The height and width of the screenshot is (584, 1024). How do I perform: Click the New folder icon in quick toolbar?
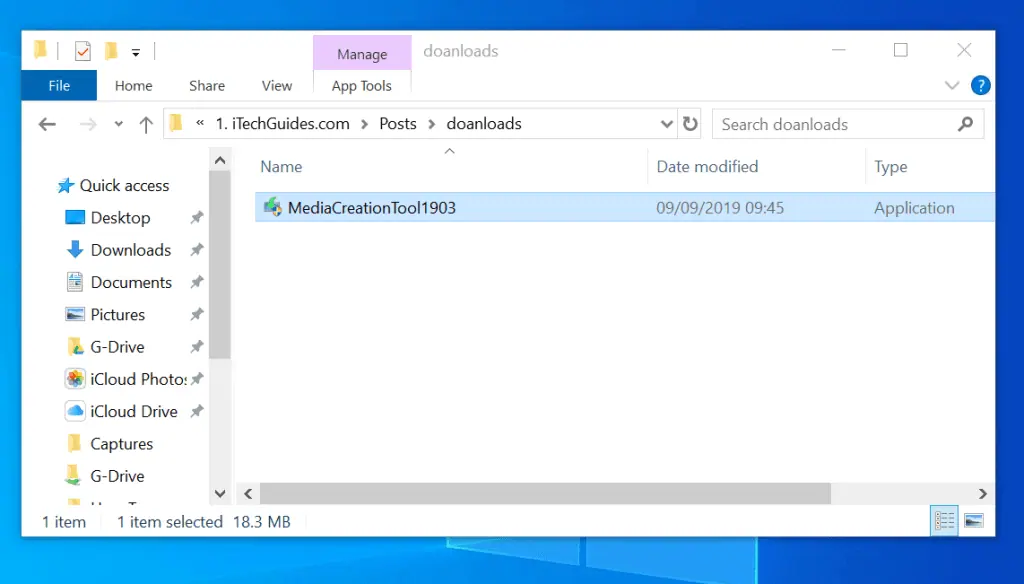112,50
